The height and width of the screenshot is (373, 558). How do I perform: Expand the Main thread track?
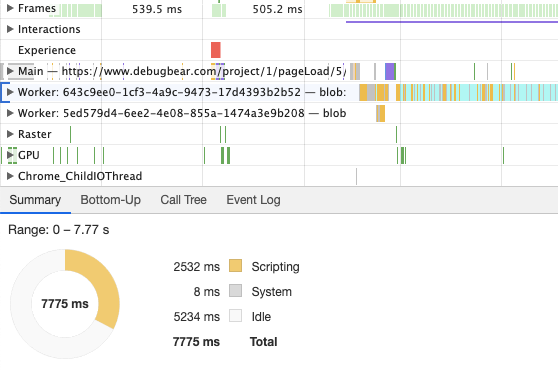10,71
